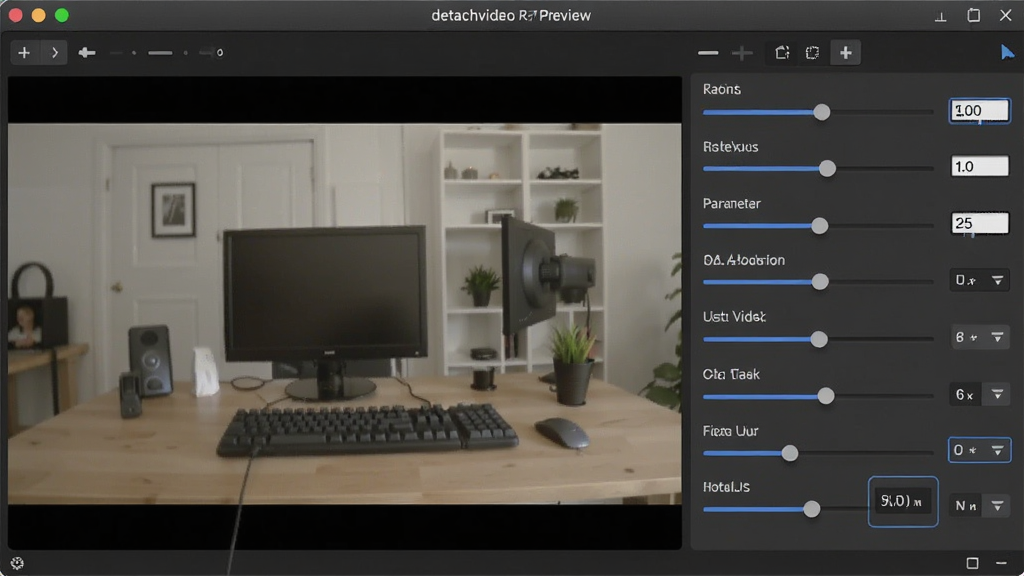Click the small slider ending in 0 in the top toolbar
This screenshot has width=1024, height=576.
point(212,52)
